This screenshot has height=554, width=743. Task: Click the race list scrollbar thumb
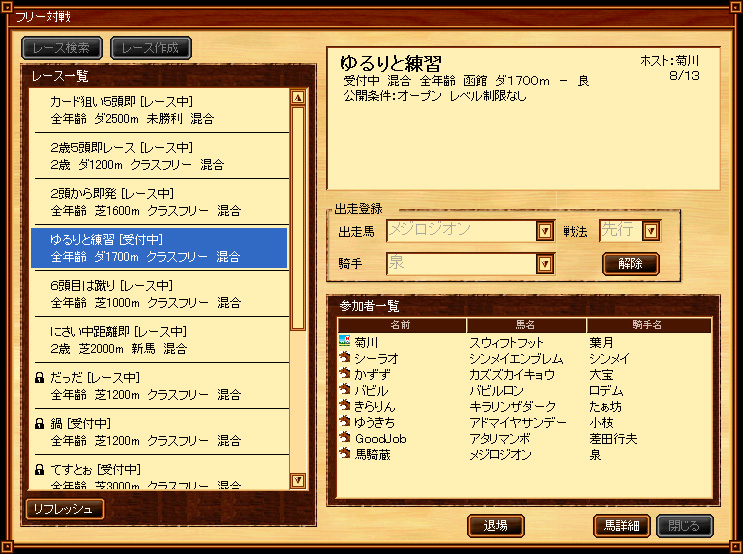298,218
